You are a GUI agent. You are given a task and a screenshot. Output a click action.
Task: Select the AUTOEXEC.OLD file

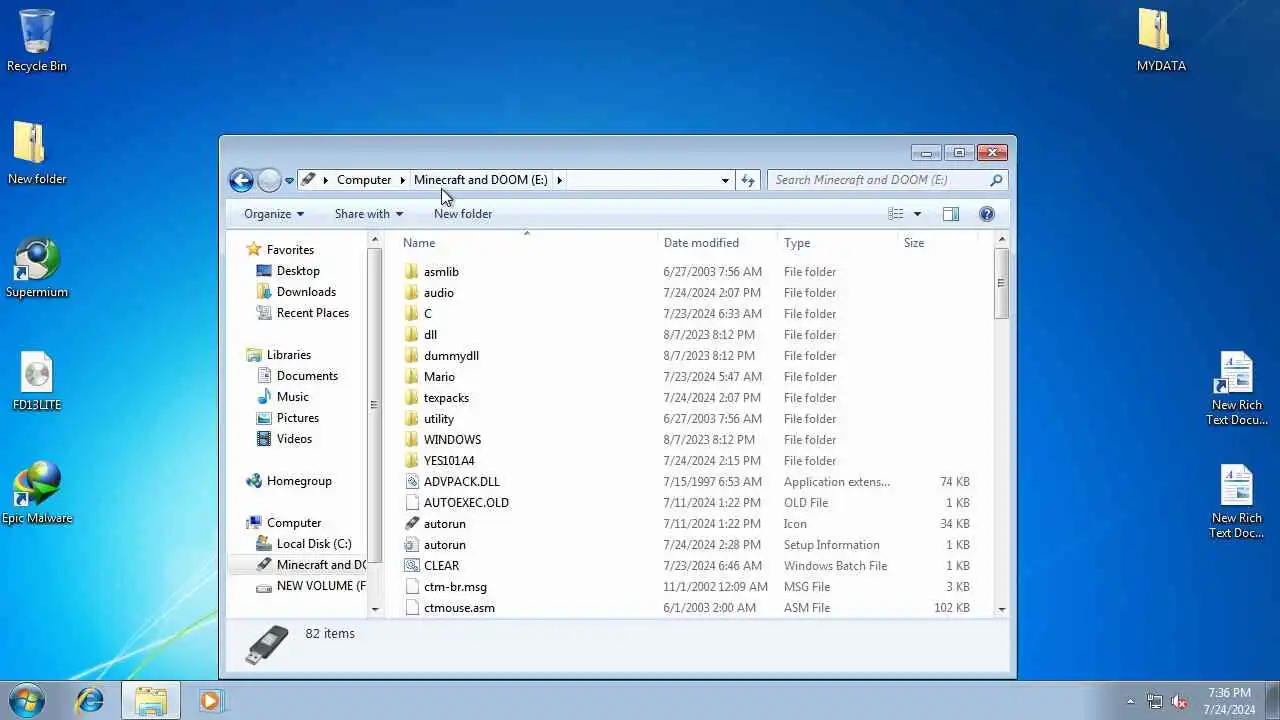coord(466,503)
